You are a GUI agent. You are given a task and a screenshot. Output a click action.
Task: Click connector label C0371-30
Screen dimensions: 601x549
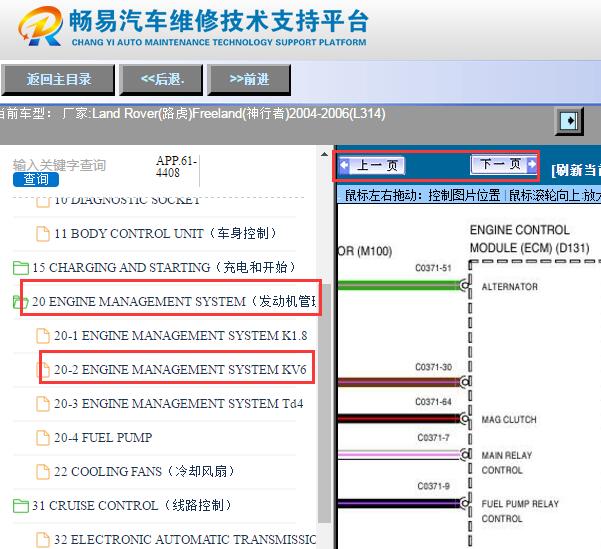(x=433, y=367)
